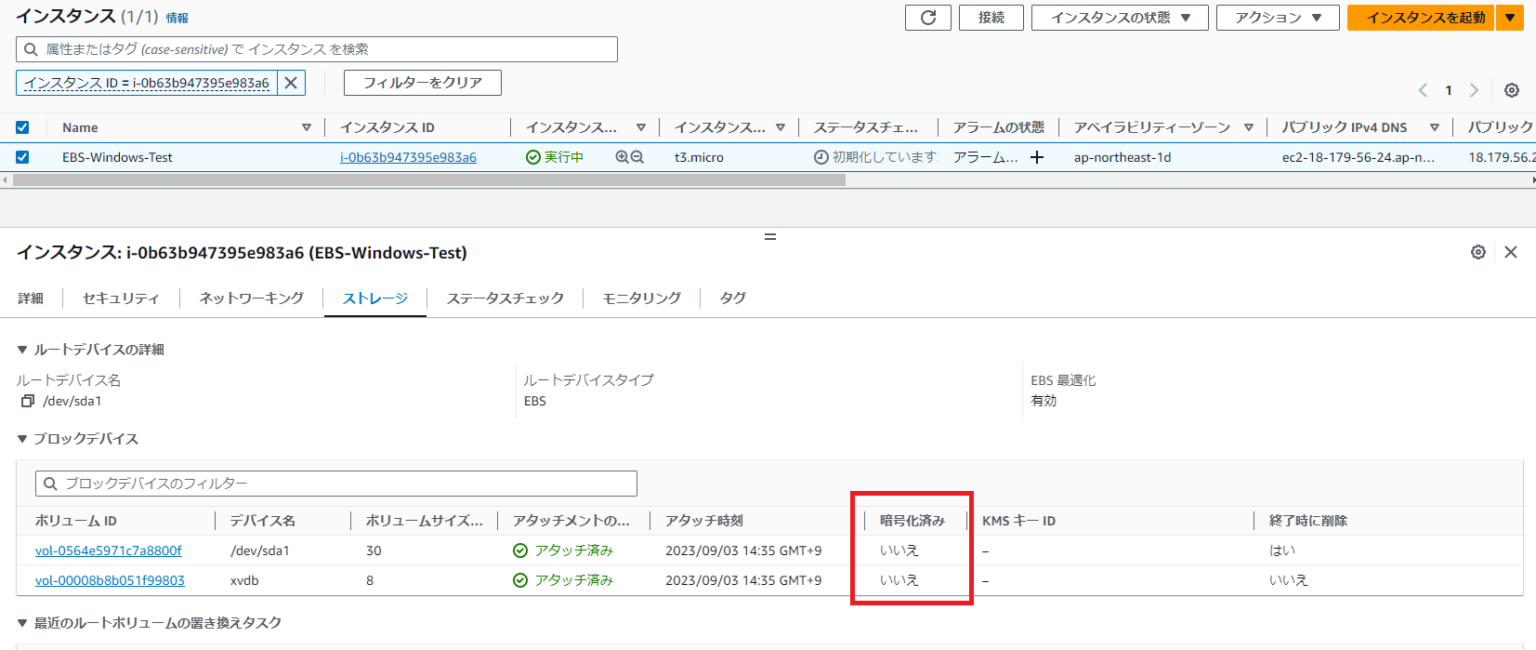Click the インスタンスを起動 button

coord(1421,18)
